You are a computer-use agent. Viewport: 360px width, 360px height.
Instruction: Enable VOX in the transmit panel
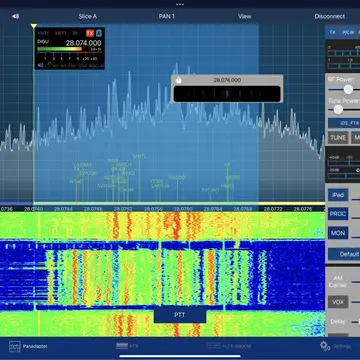pyautogui.click(x=338, y=302)
